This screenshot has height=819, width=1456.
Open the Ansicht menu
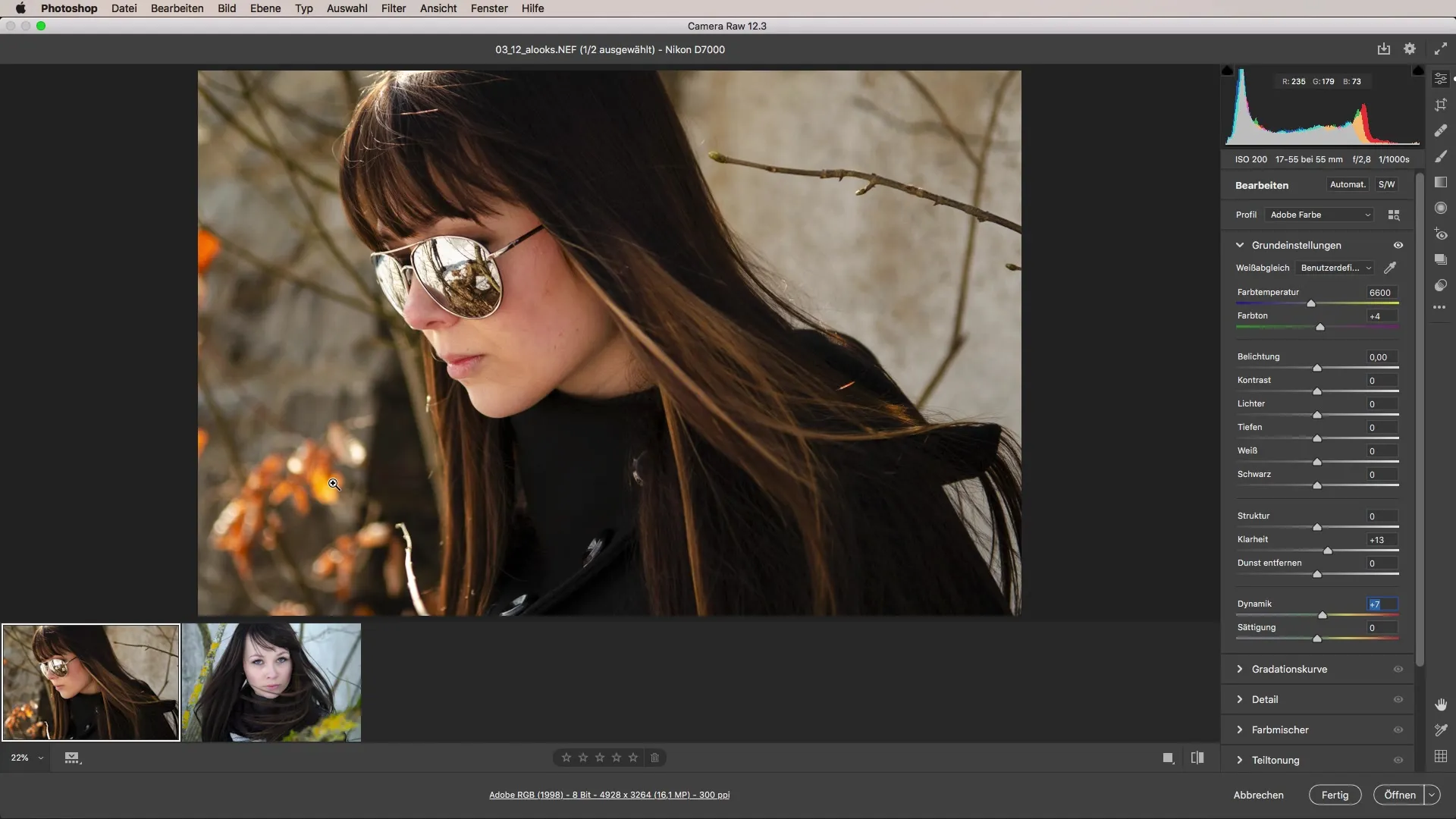[438, 8]
